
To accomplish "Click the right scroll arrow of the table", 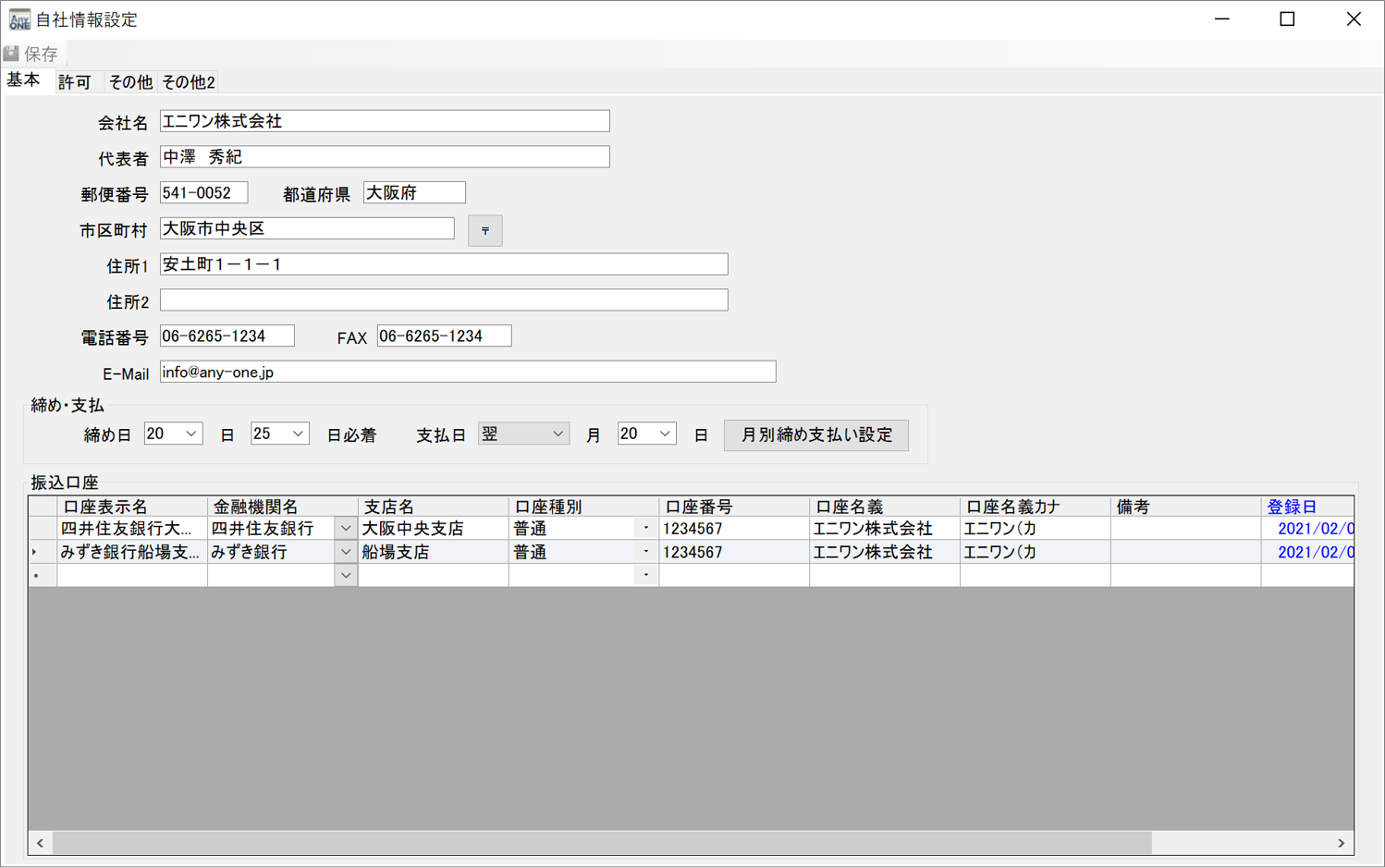I will [x=1341, y=843].
